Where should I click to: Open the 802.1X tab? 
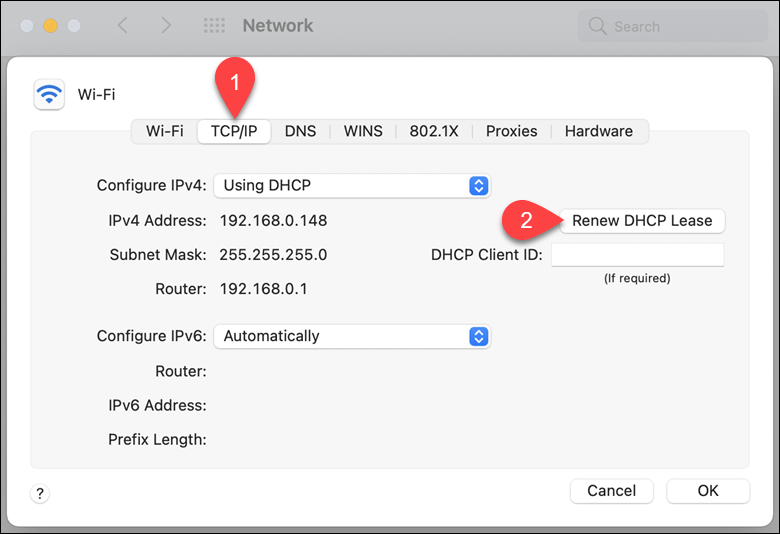click(x=434, y=131)
